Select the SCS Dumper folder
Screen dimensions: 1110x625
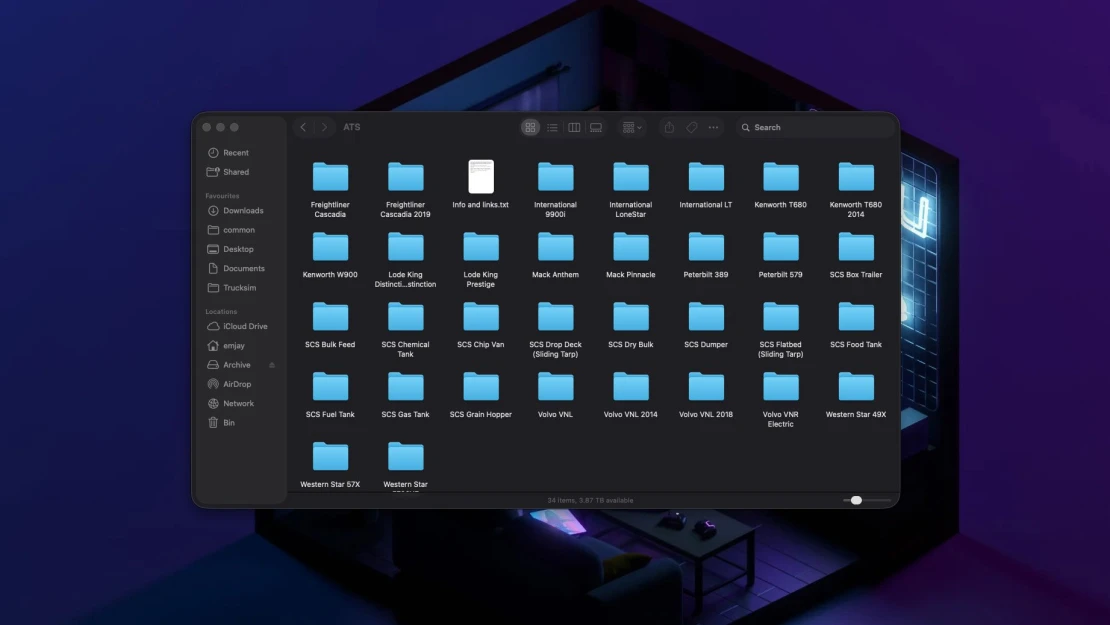(706, 317)
